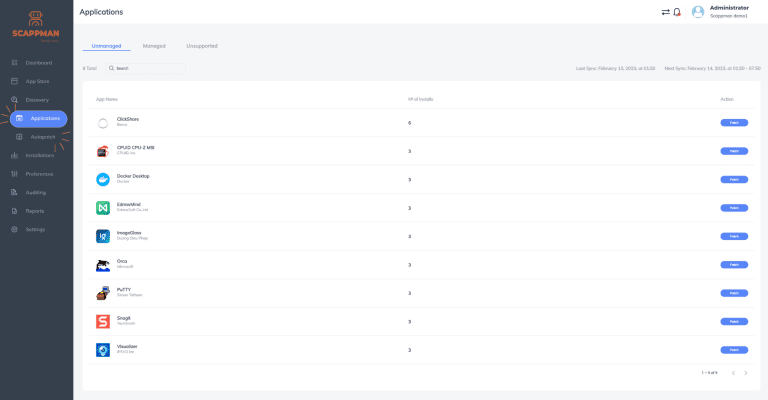Click the Snagit app icon
This screenshot has width=768, height=400.
pos(102,322)
